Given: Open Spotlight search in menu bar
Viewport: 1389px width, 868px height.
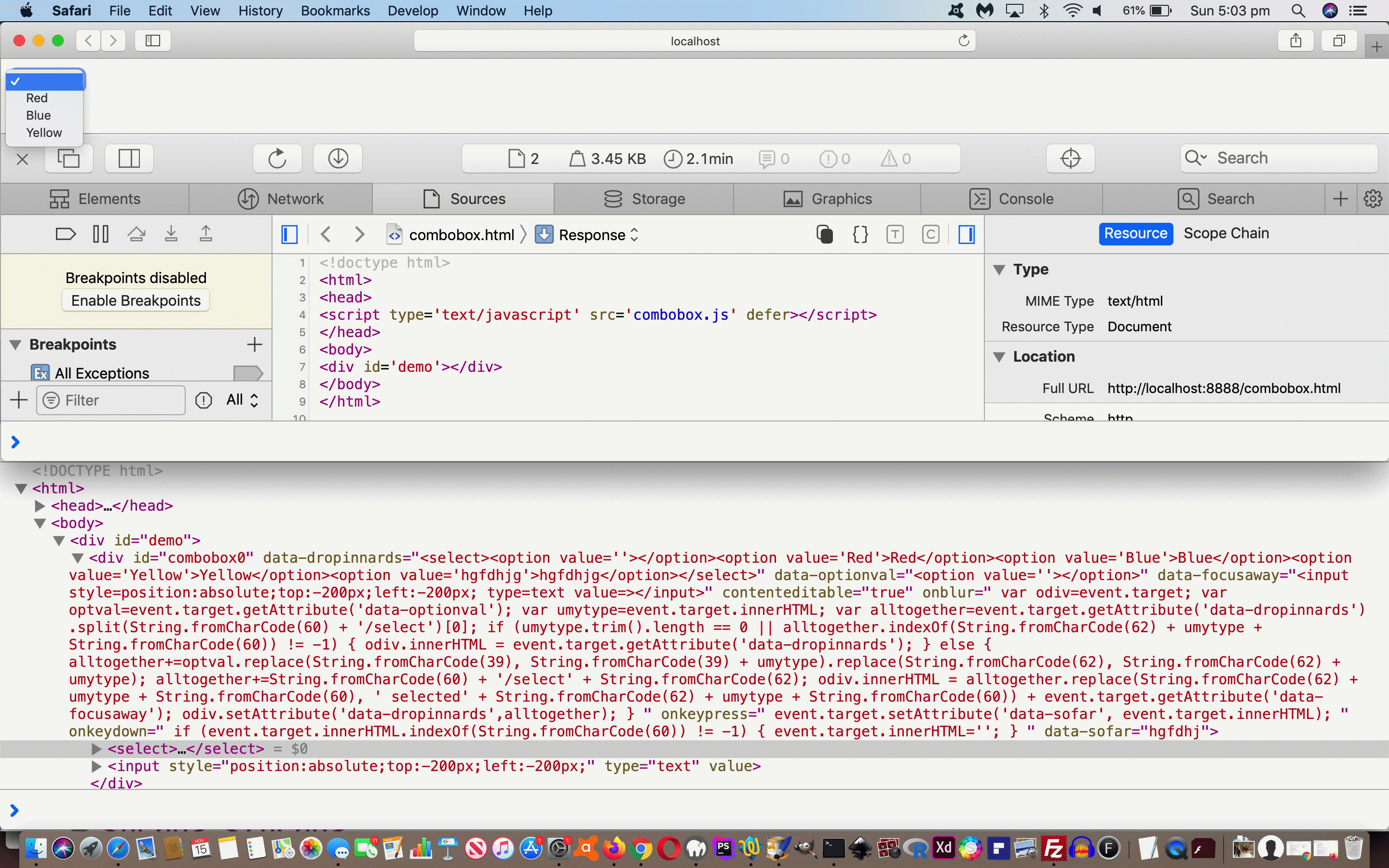Looking at the screenshot, I should coord(1298,11).
